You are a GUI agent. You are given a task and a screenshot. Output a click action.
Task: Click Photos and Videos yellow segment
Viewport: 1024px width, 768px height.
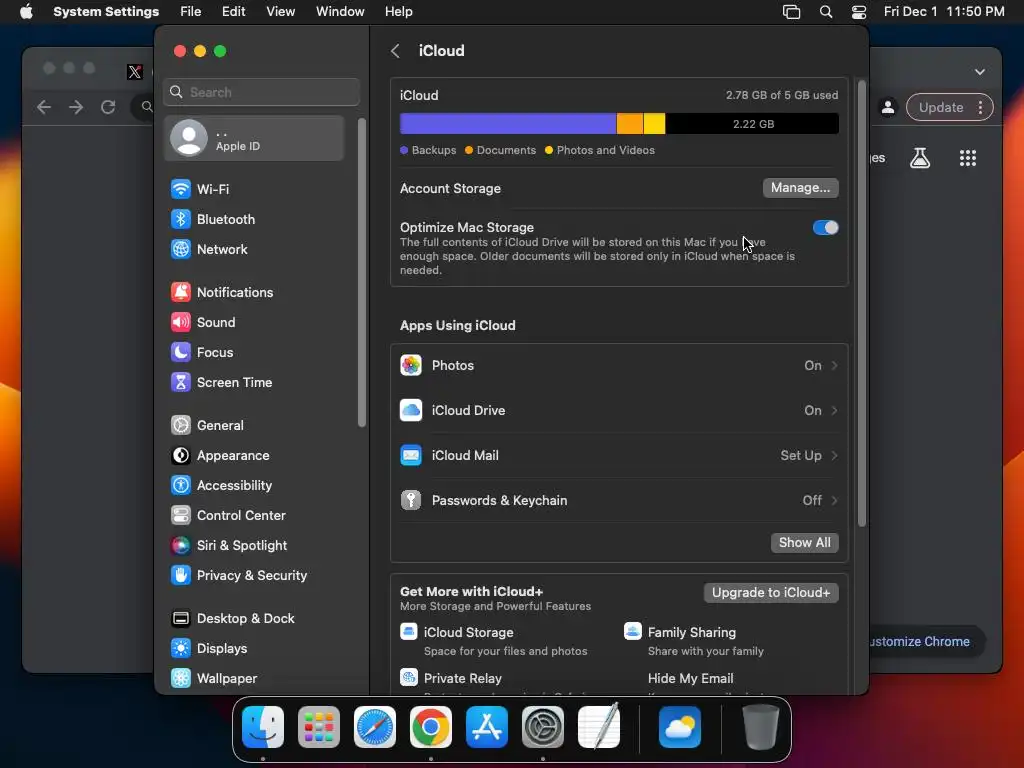pyautogui.click(x=654, y=124)
